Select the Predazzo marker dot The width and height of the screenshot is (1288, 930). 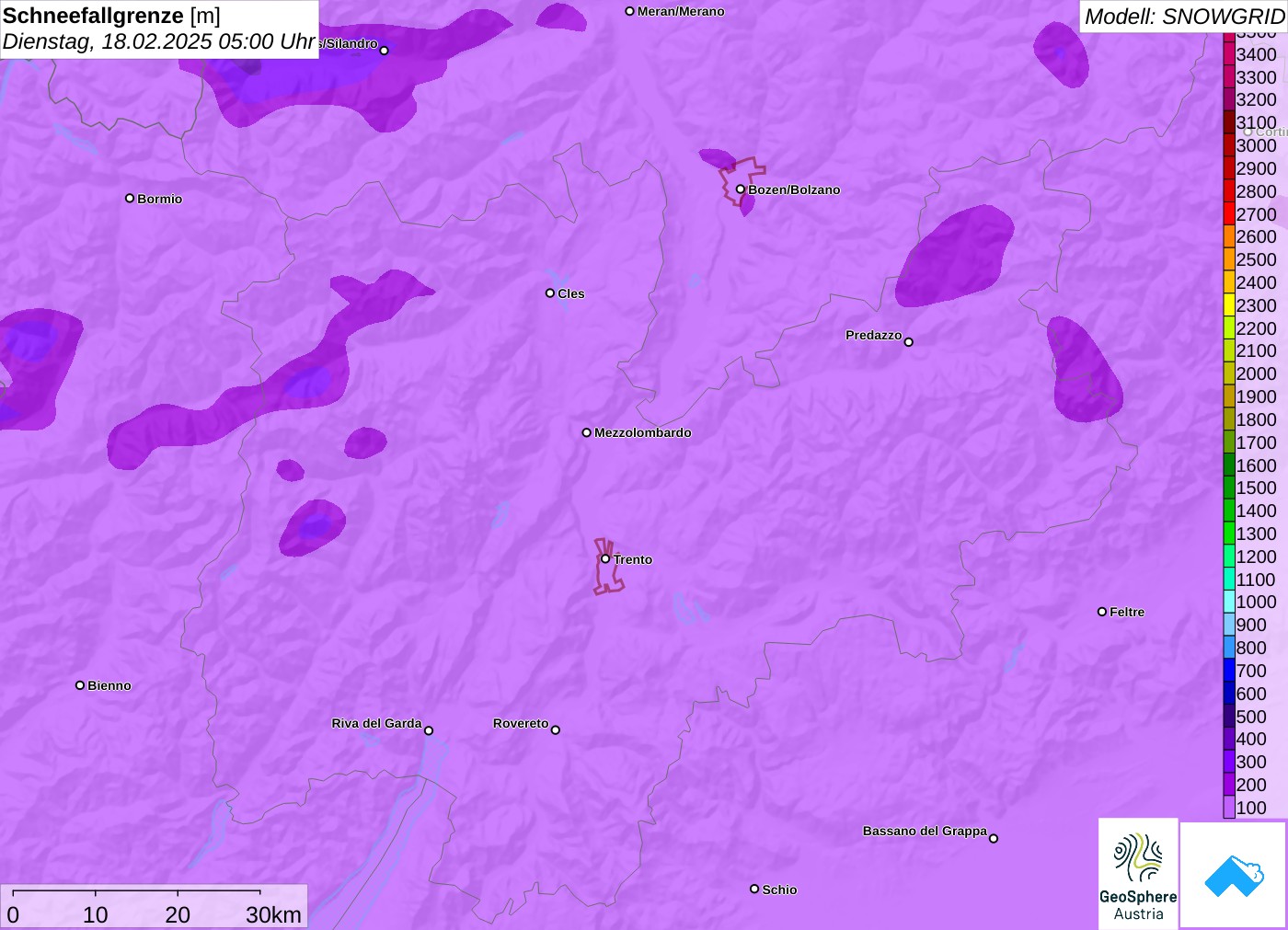tap(909, 342)
